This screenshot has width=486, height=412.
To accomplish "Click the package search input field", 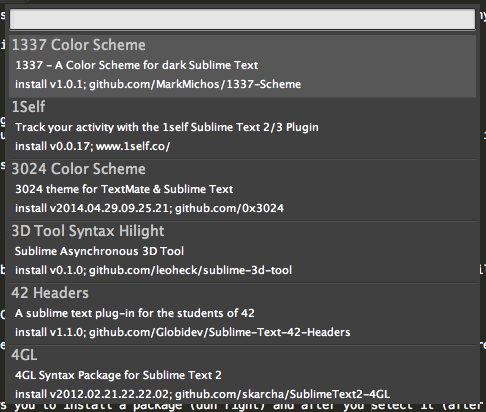I will [242, 19].
